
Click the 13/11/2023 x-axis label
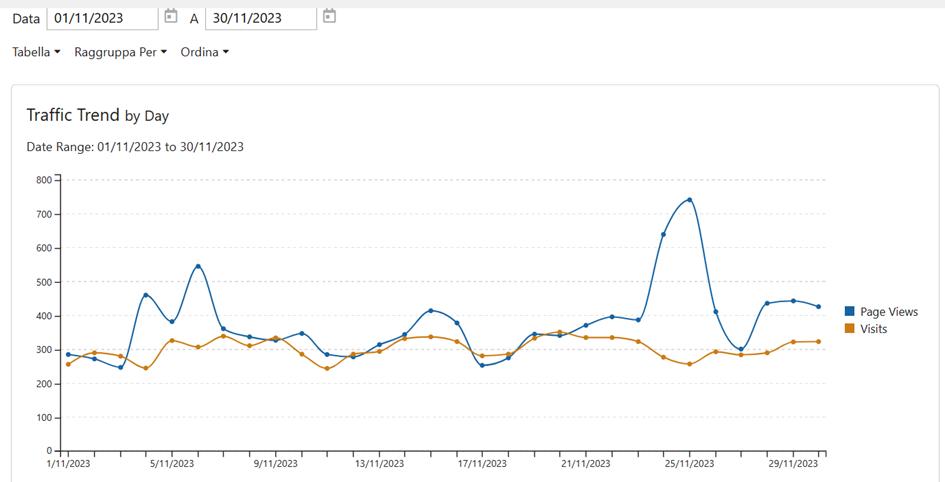tap(379, 464)
